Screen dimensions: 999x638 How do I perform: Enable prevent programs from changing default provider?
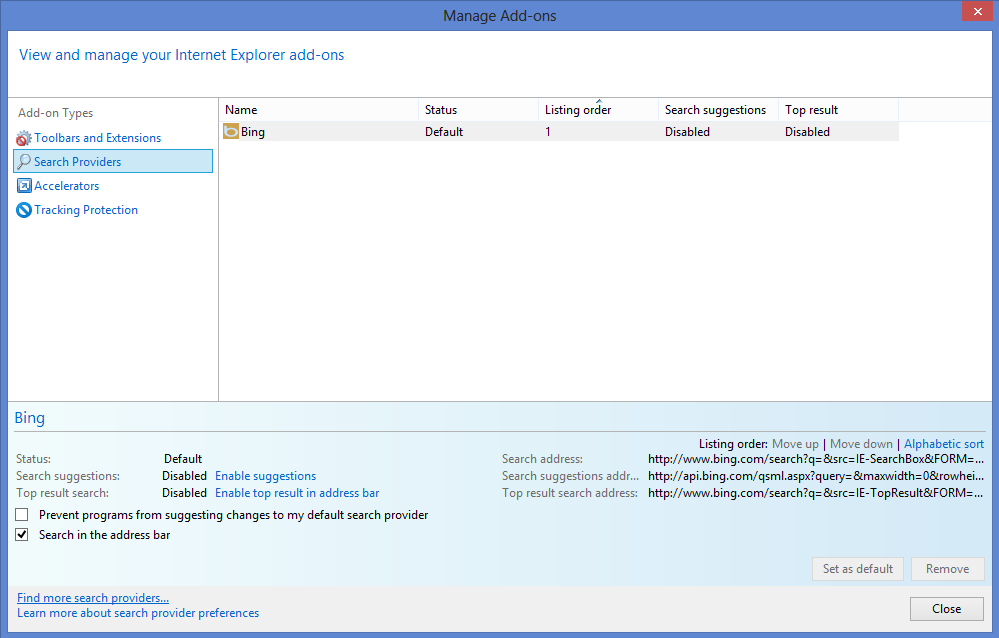point(22,514)
